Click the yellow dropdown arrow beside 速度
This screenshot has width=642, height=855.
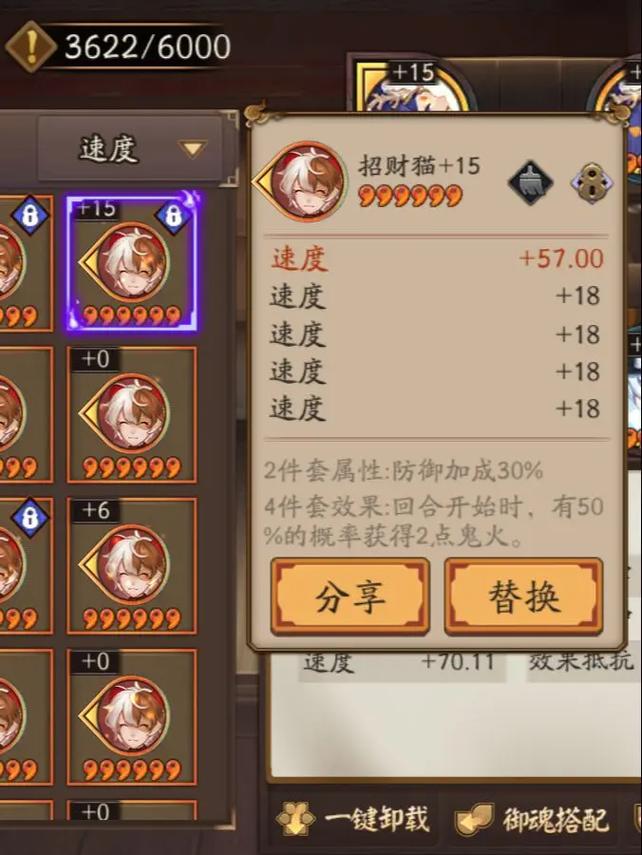pyautogui.click(x=193, y=148)
